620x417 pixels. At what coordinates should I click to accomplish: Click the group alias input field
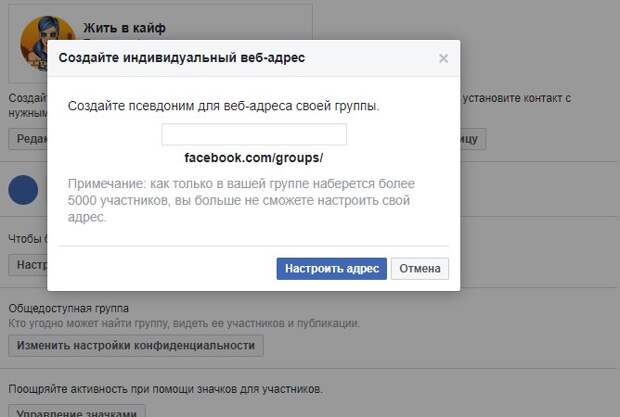[x=254, y=134]
